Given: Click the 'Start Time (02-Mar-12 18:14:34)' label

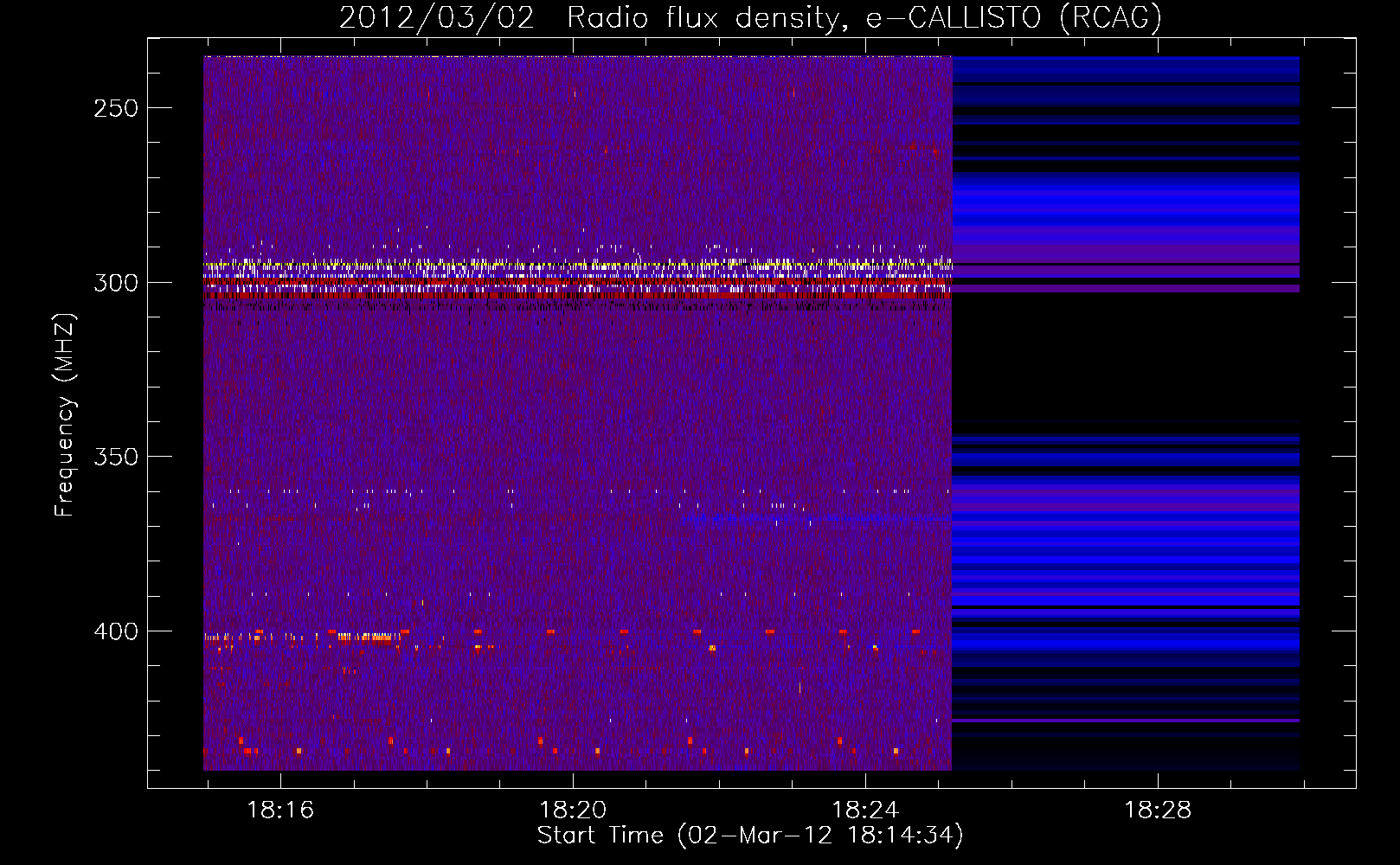Looking at the screenshot, I should click(x=750, y=836).
